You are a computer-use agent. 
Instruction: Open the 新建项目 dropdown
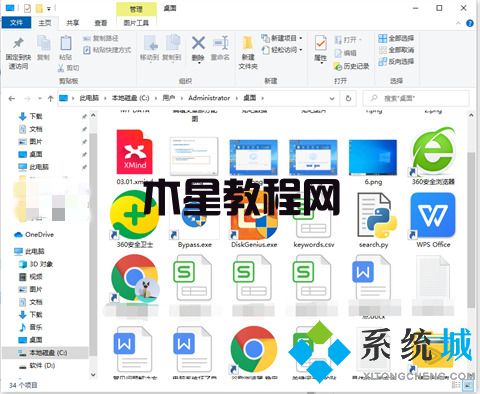(x=282, y=38)
